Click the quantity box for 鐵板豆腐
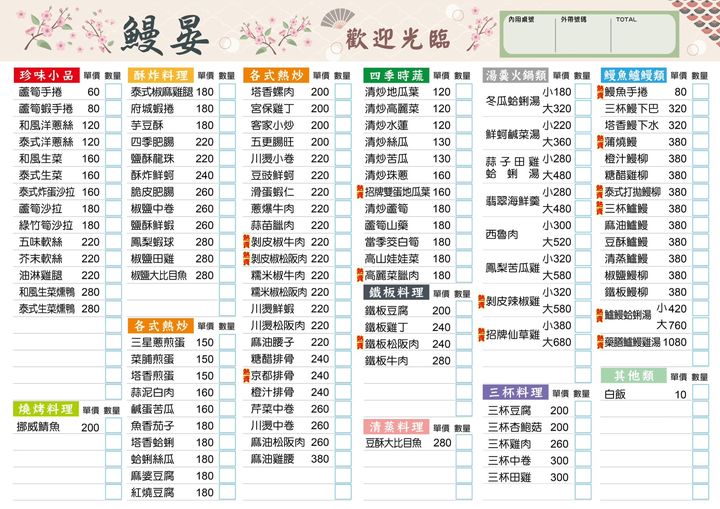 tap(464, 310)
